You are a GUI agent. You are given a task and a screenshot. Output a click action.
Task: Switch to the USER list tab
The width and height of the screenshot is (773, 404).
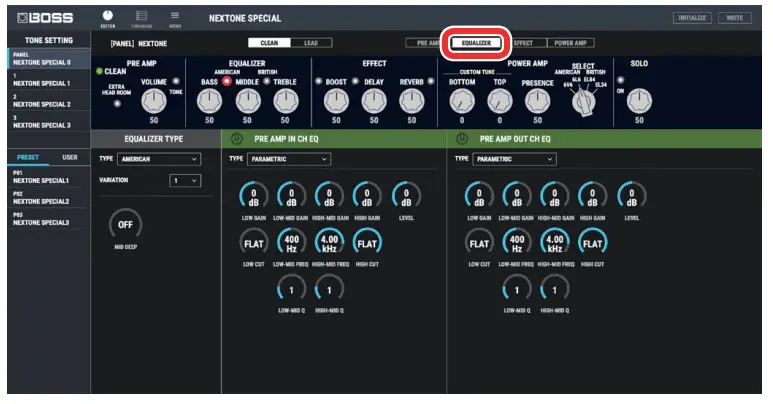click(x=70, y=157)
